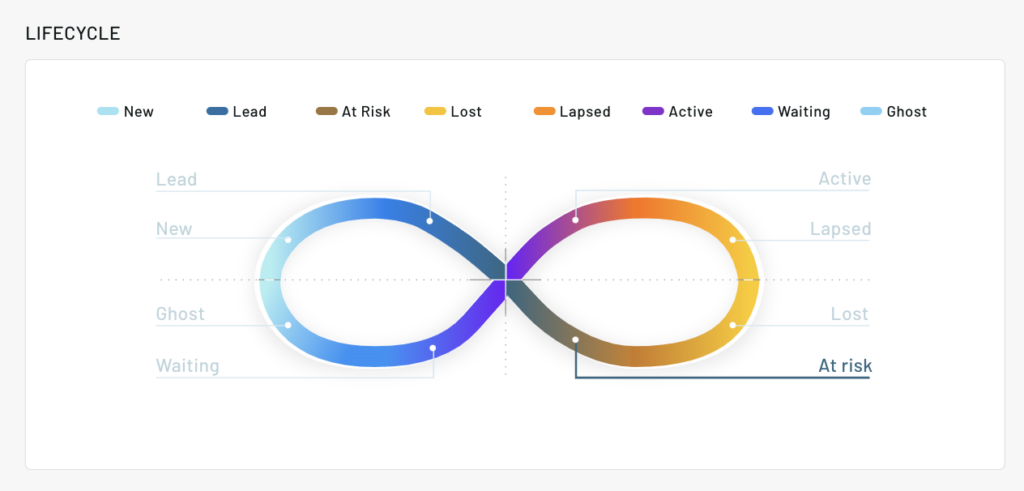The image size is (1024, 491).
Task: Select the highlighted At risk chart label
Action: (845, 366)
